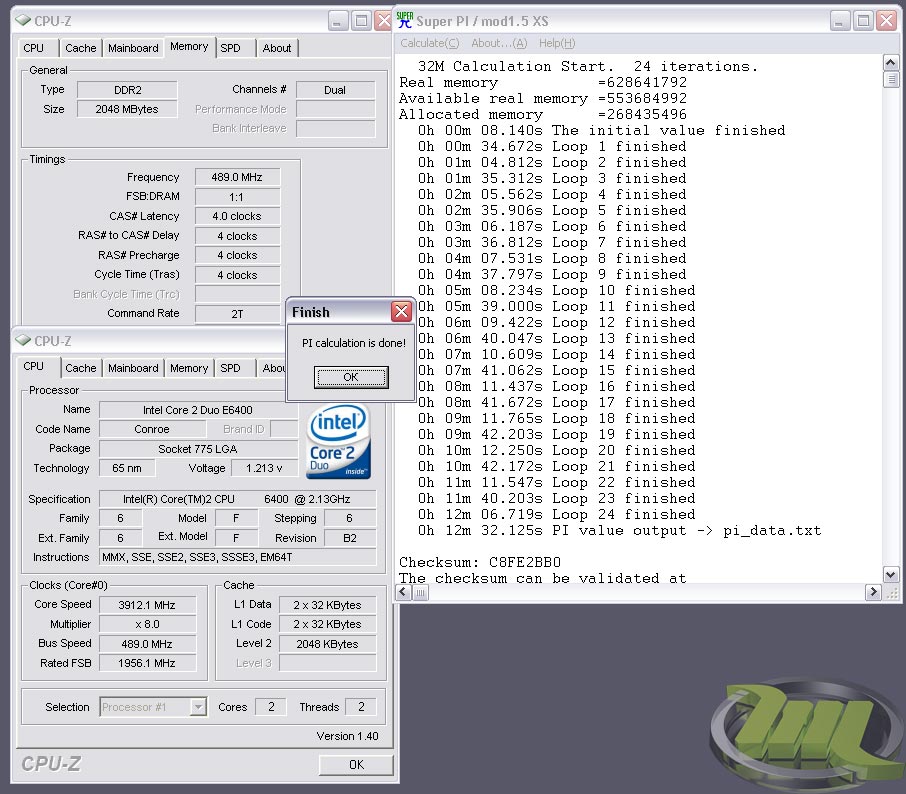Click the left arrow of Super PI horizontal scrollbar
Image resolution: width=906 pixels, height=794 pixels.
point(403,592)
